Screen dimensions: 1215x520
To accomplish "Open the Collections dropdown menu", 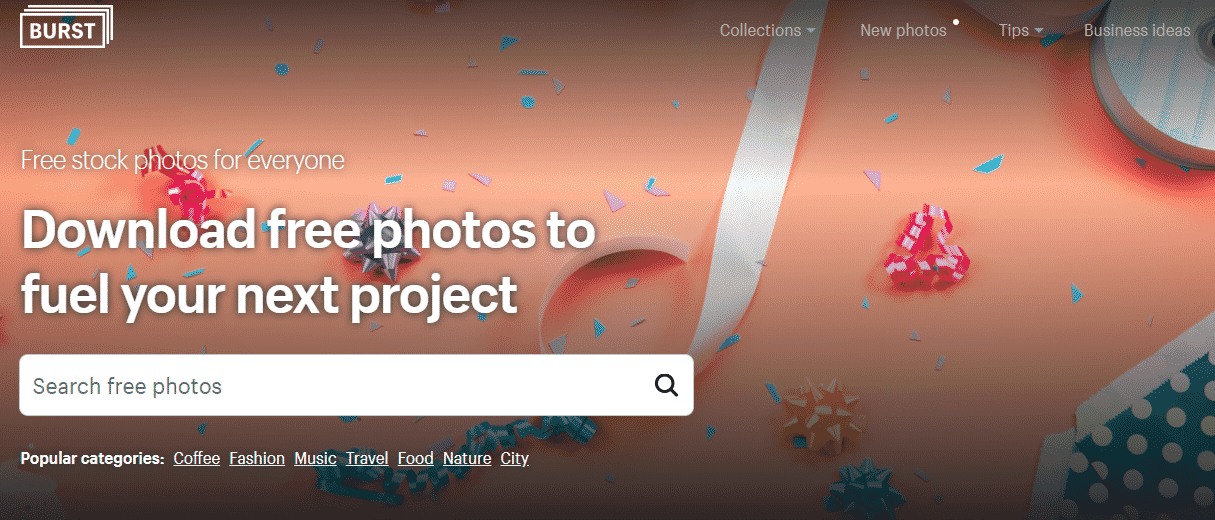I will tap(767, 30).
